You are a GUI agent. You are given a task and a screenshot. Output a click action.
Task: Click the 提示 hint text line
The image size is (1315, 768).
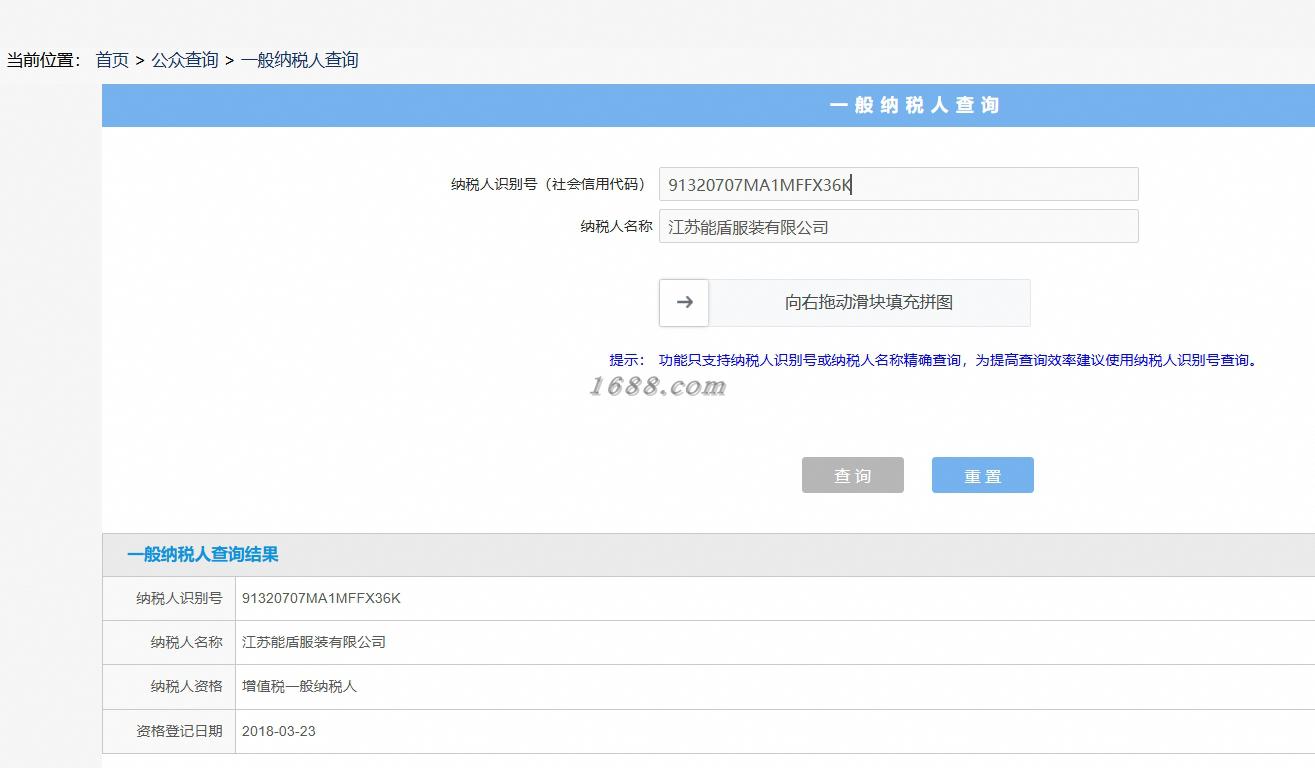(x=936, y=360)
